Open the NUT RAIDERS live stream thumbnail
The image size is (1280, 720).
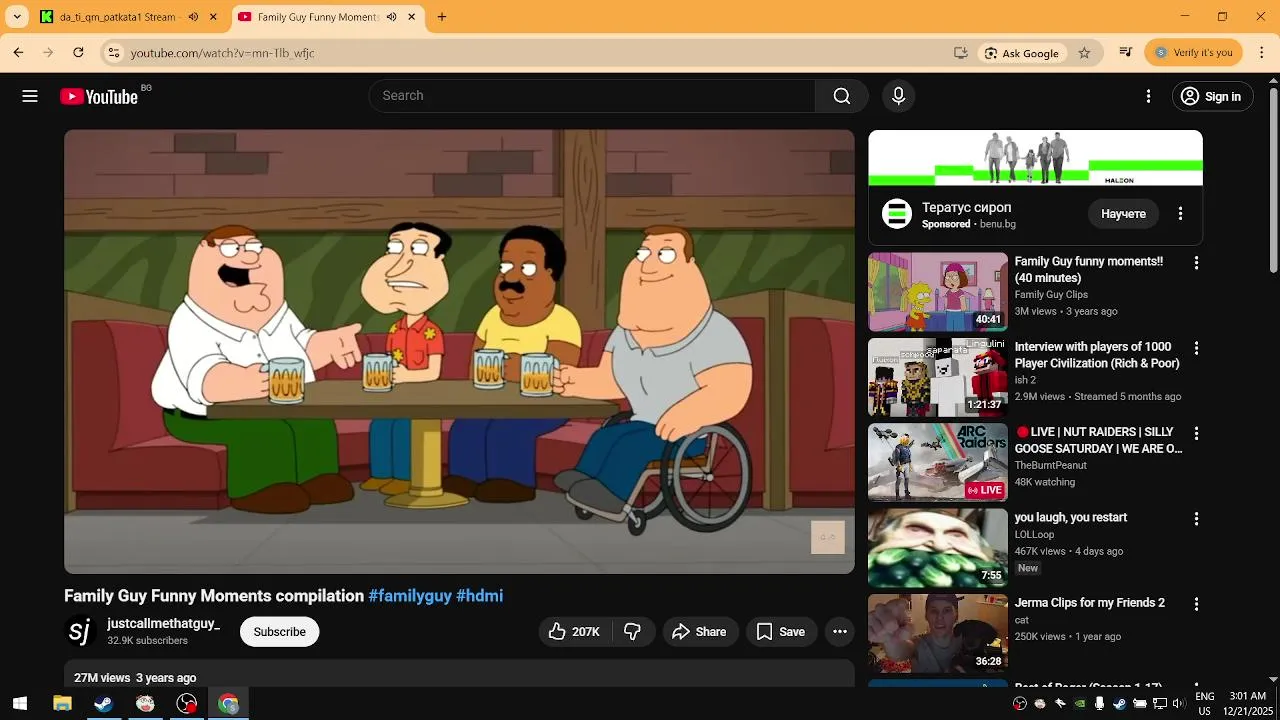938,462
